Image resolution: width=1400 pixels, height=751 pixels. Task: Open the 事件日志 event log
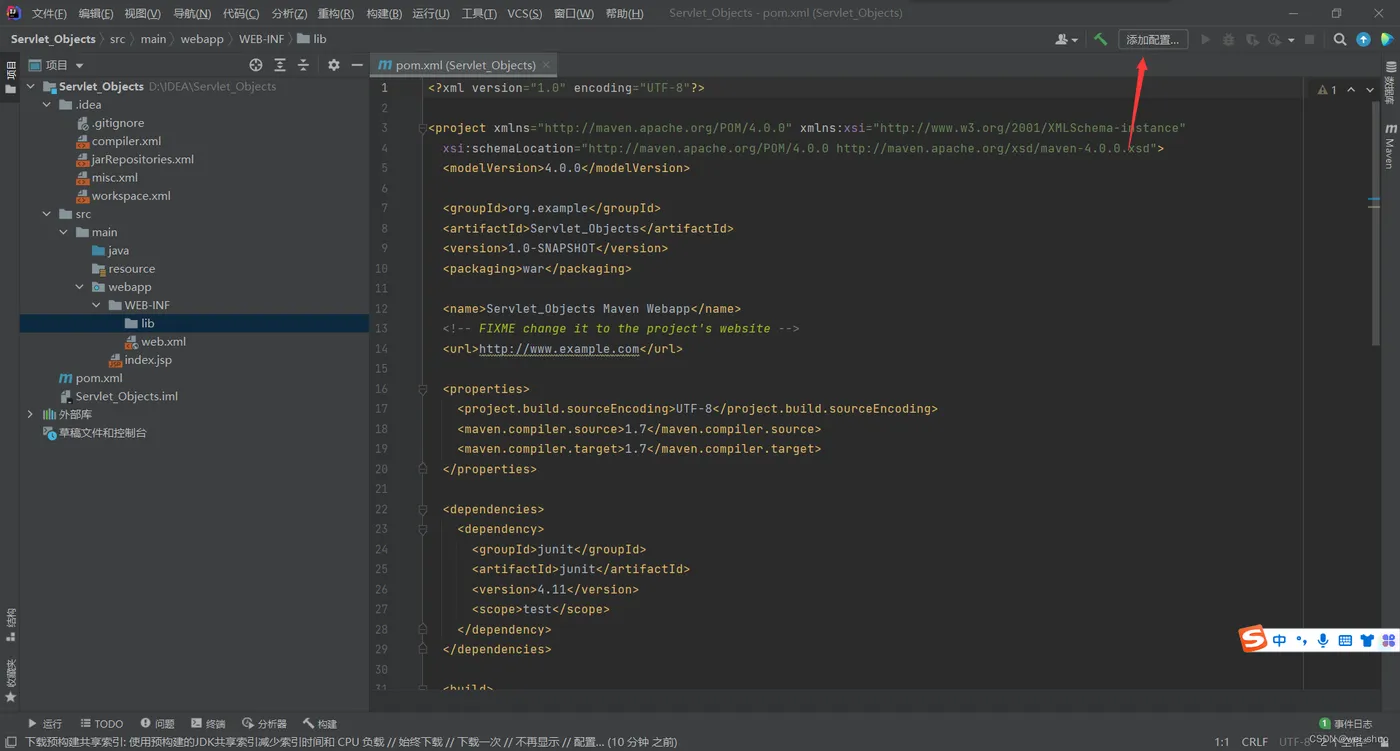pos(1346,724)
